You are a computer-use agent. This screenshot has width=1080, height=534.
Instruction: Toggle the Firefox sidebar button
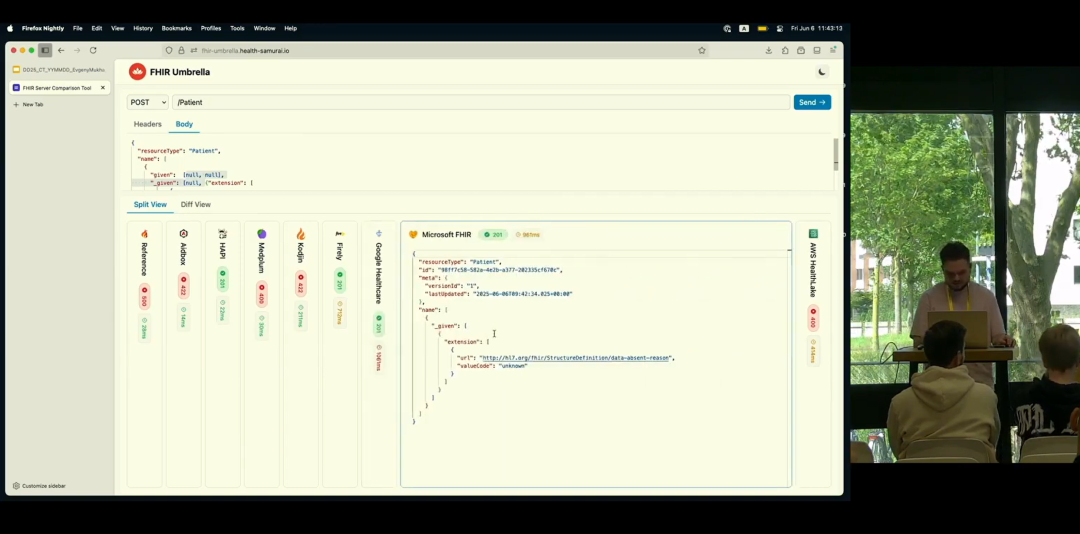point(45,50)
